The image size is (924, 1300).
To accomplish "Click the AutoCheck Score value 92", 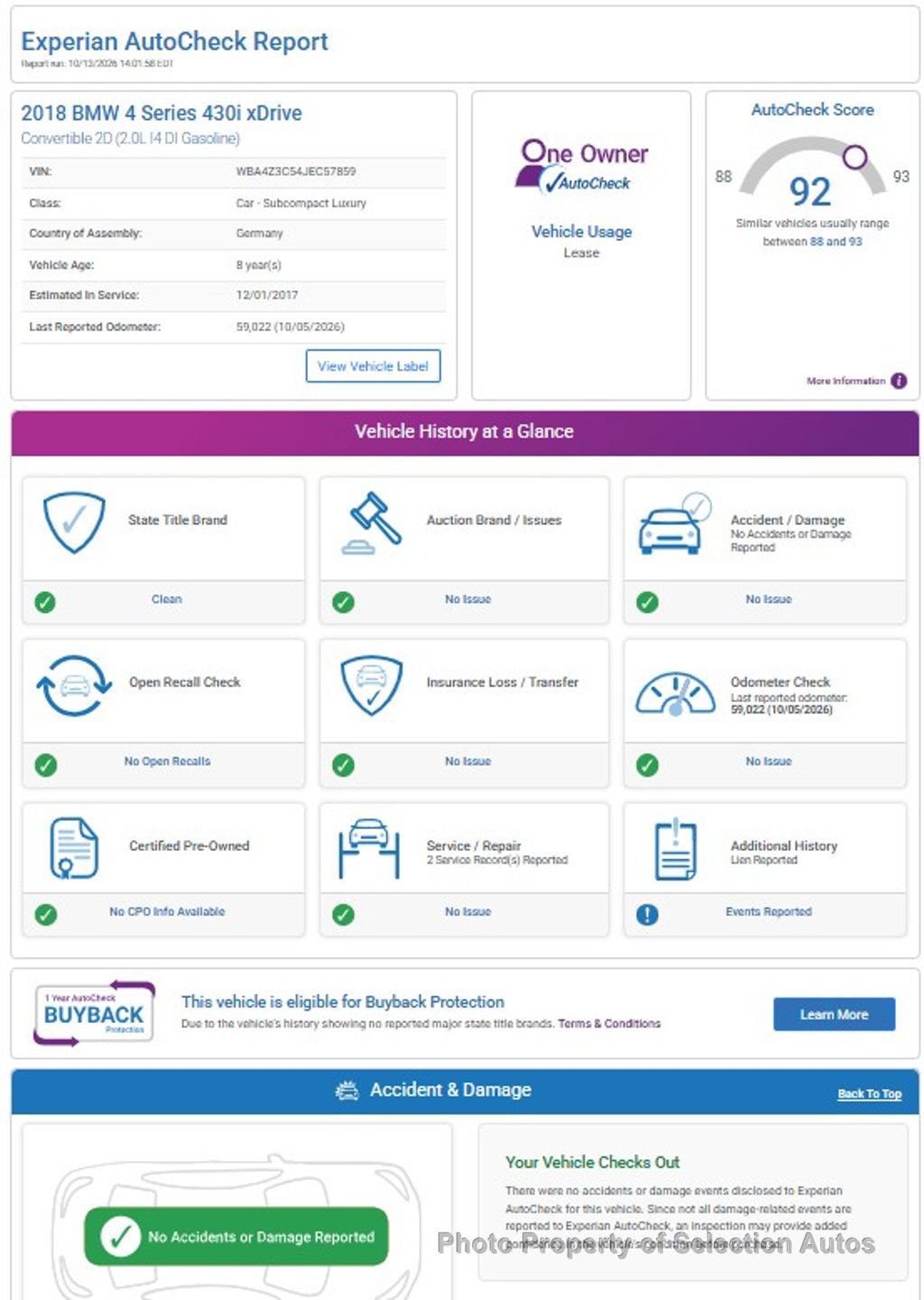I will point(809,191).
